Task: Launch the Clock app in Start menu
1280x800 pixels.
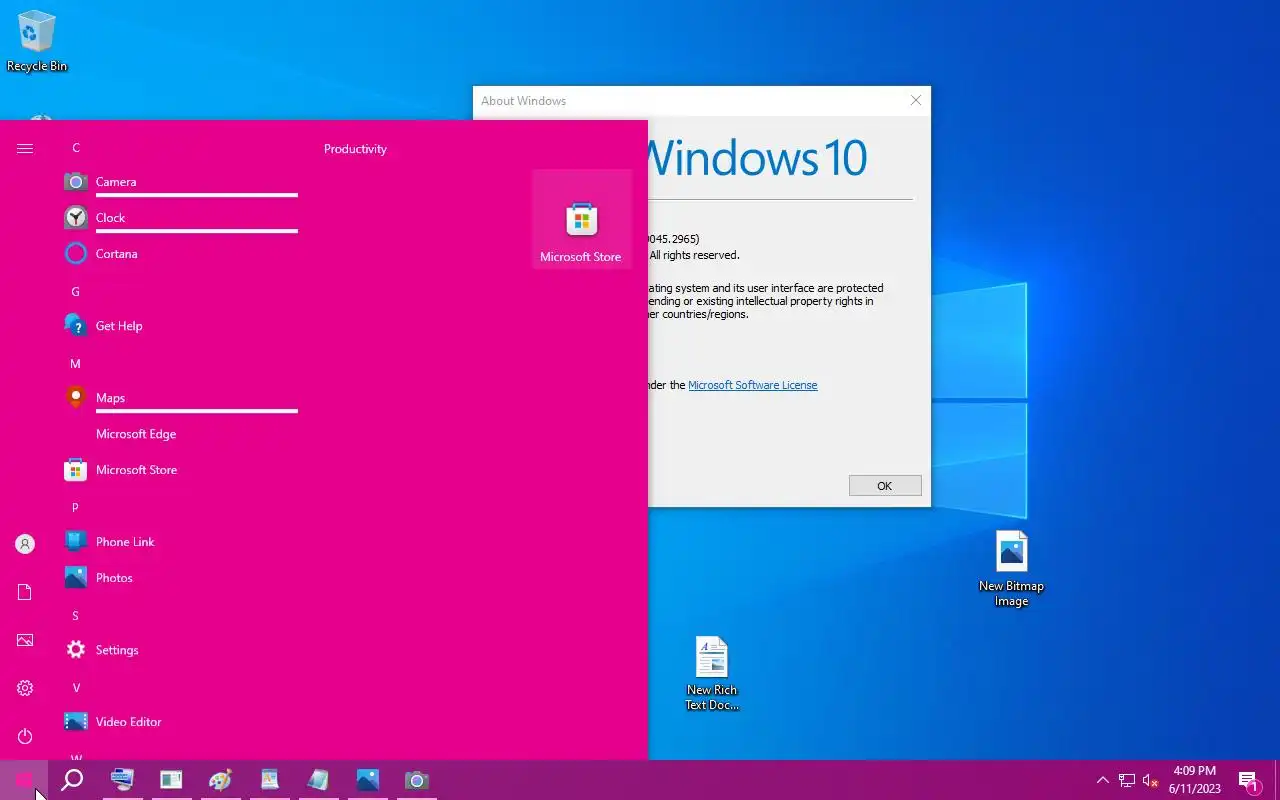Action: [180, 218]
